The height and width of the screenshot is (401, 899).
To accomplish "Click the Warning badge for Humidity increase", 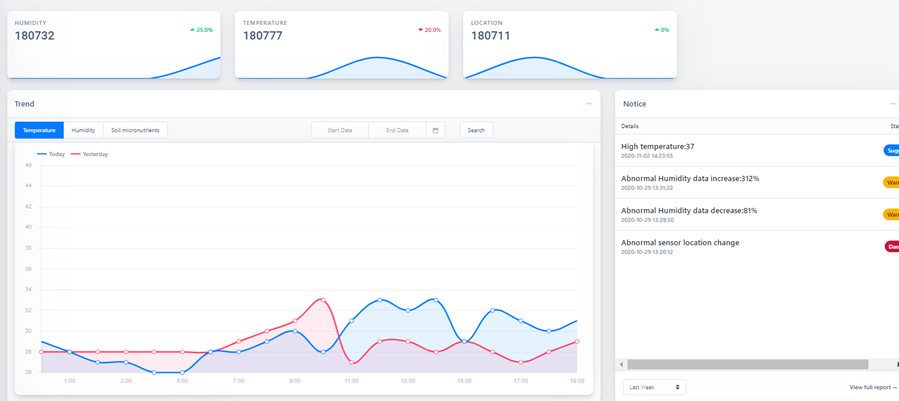I will [x=891, y=182].
